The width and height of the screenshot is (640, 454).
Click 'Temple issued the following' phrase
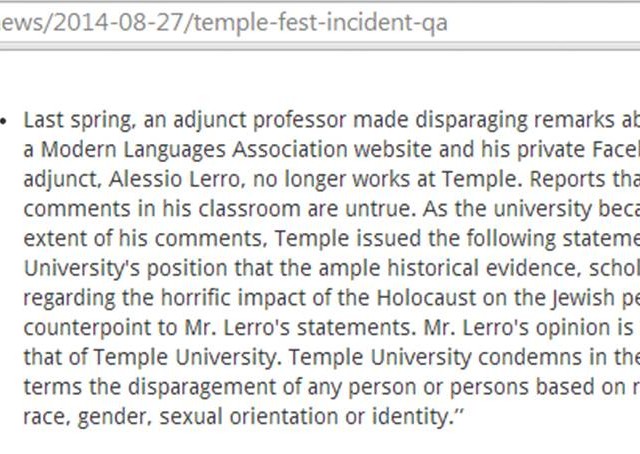[x=415, y=238]
